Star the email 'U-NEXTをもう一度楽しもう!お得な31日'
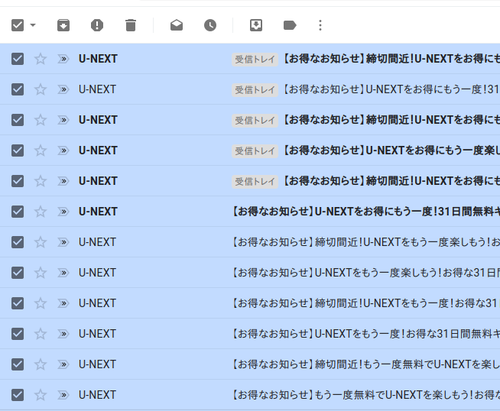 [x=40, y=273]
